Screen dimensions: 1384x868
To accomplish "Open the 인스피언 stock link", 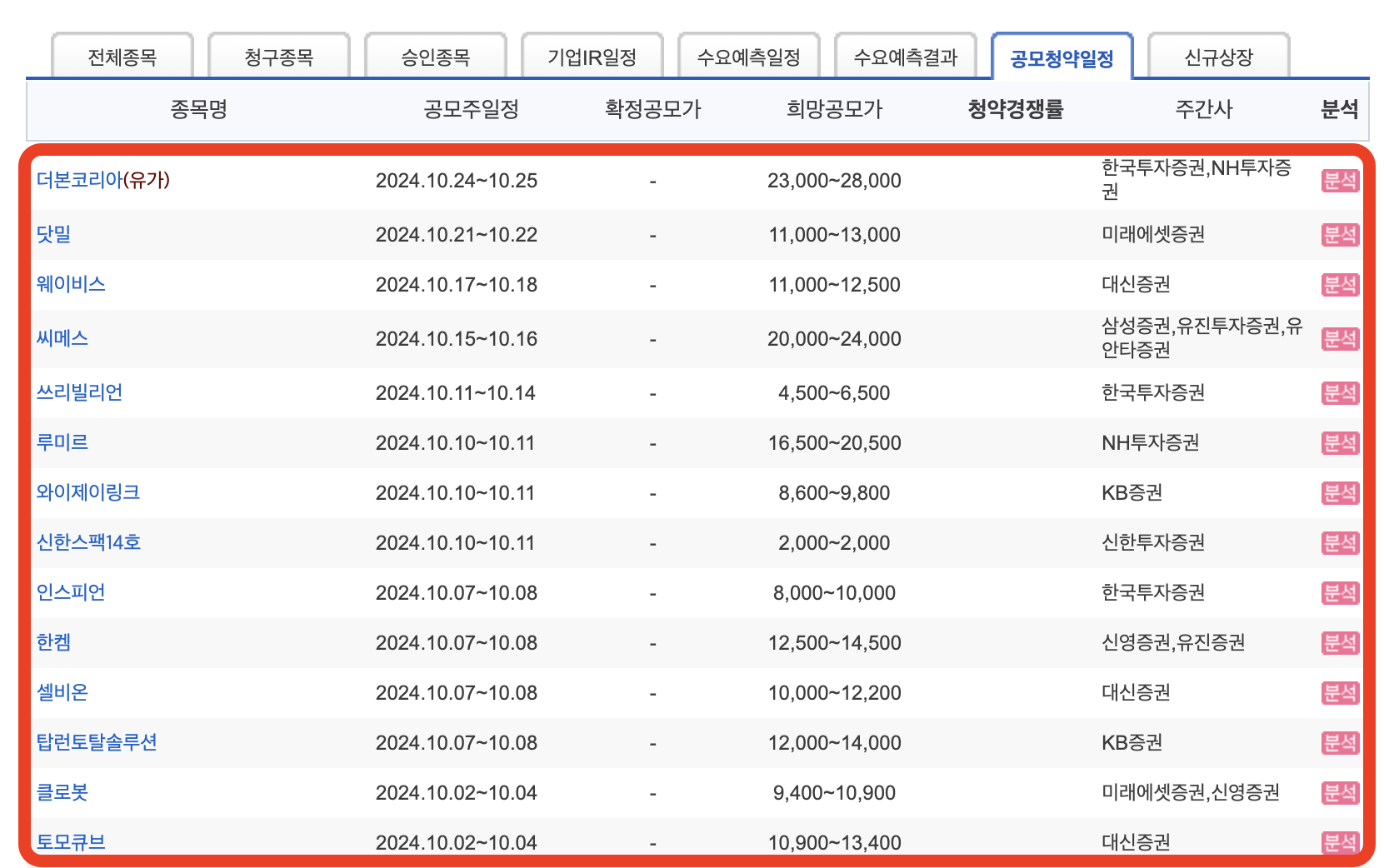I will click(x=71, y=592).
